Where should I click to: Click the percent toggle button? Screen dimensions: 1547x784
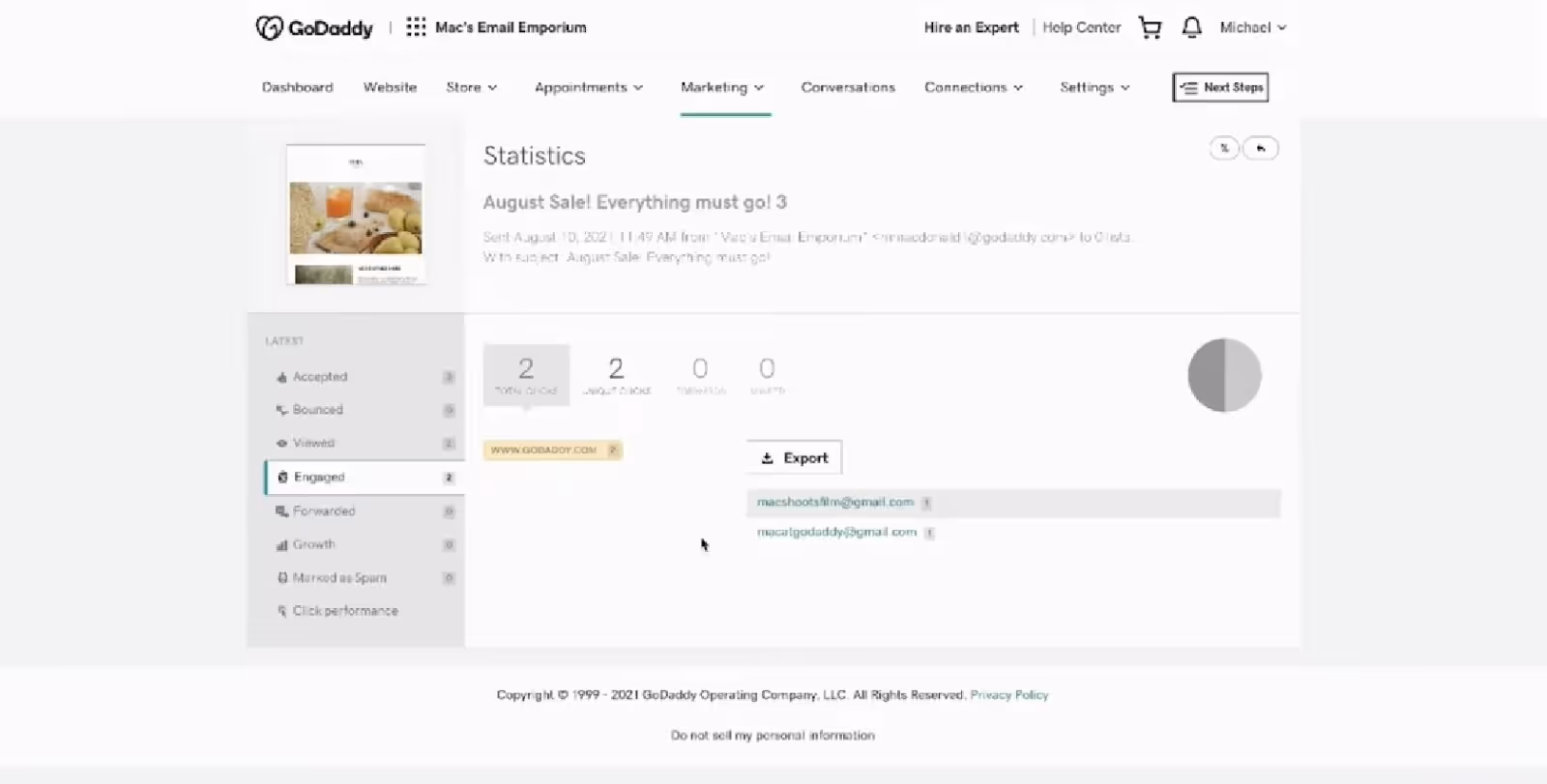(x=1224, y=148)
